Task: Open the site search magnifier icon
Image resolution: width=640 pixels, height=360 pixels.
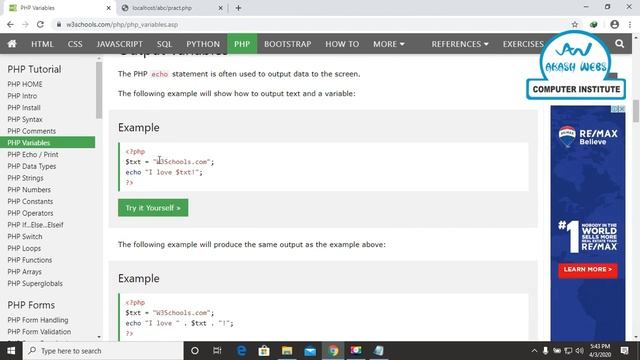Action: 619,44
